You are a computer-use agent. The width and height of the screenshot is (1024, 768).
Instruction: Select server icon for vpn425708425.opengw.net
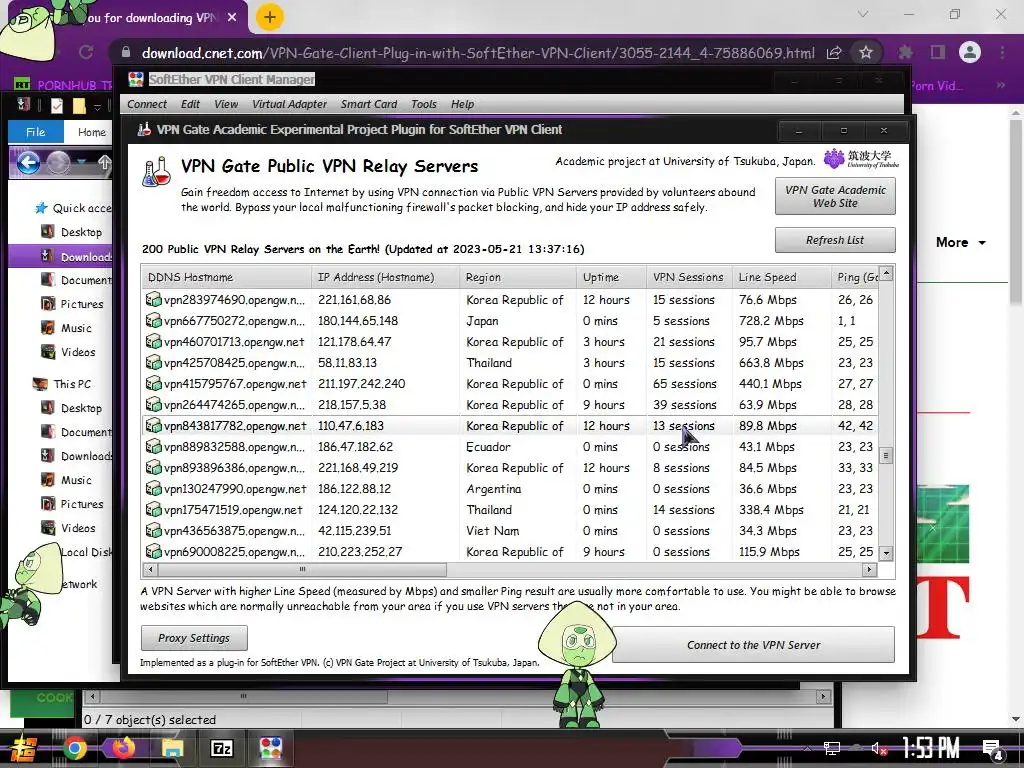coord(153,362)
